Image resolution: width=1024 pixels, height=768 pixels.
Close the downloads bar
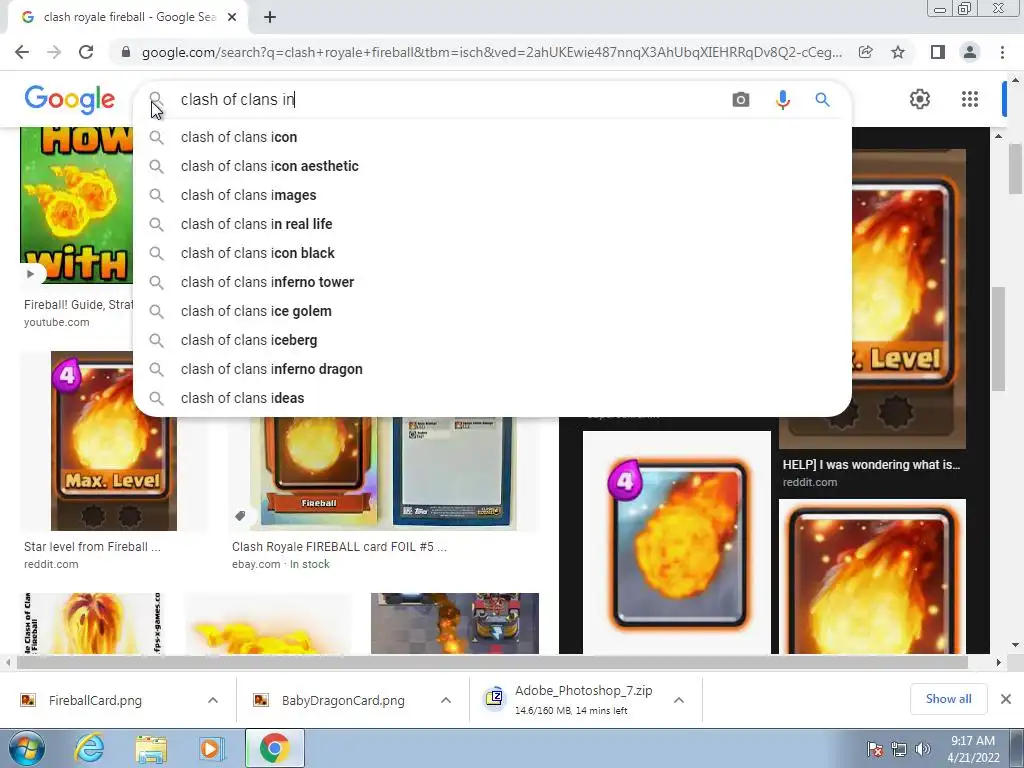1006,699
